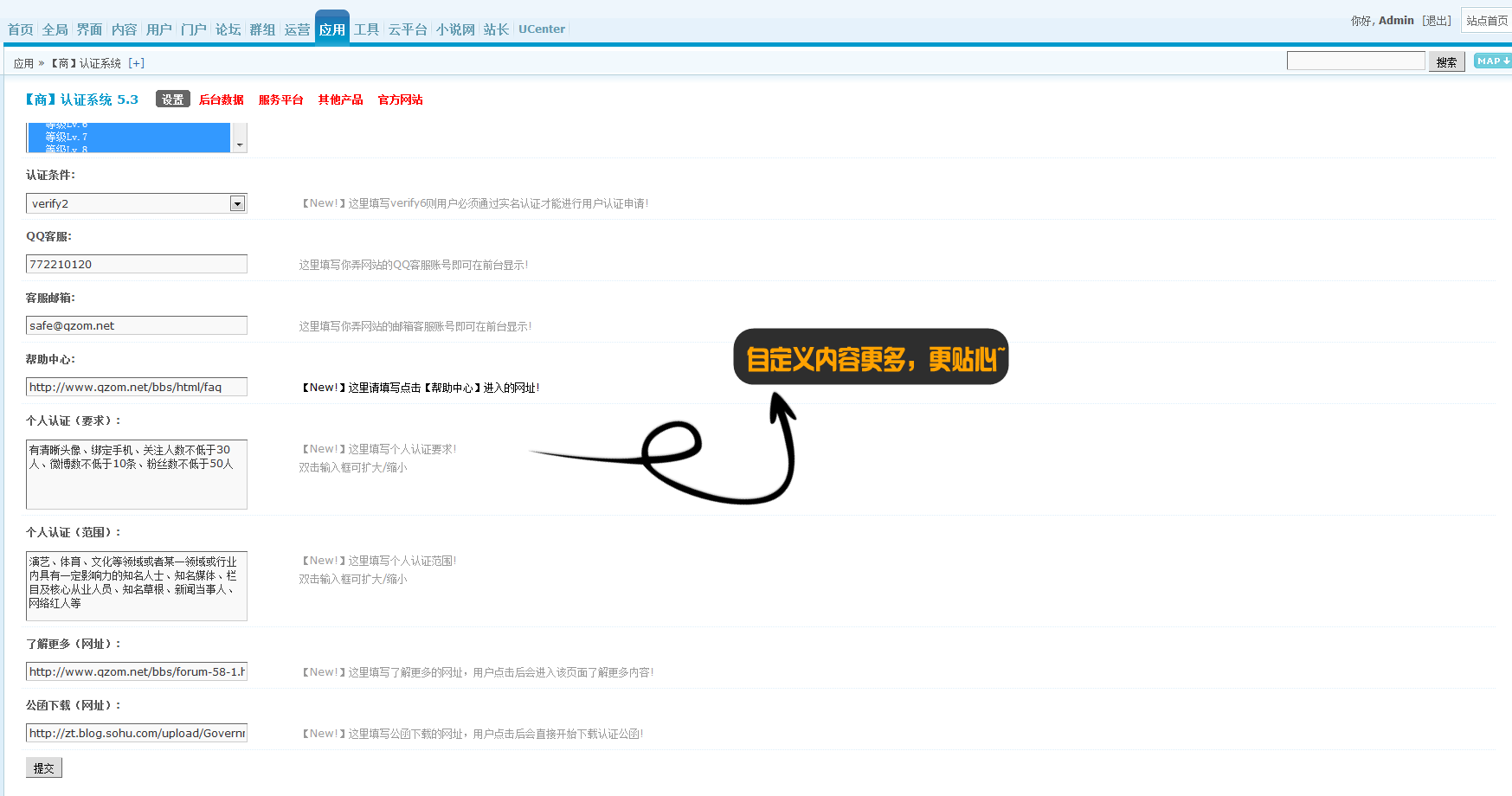Open the 站长 menu
1512x796 pixels.
[497, 29]
